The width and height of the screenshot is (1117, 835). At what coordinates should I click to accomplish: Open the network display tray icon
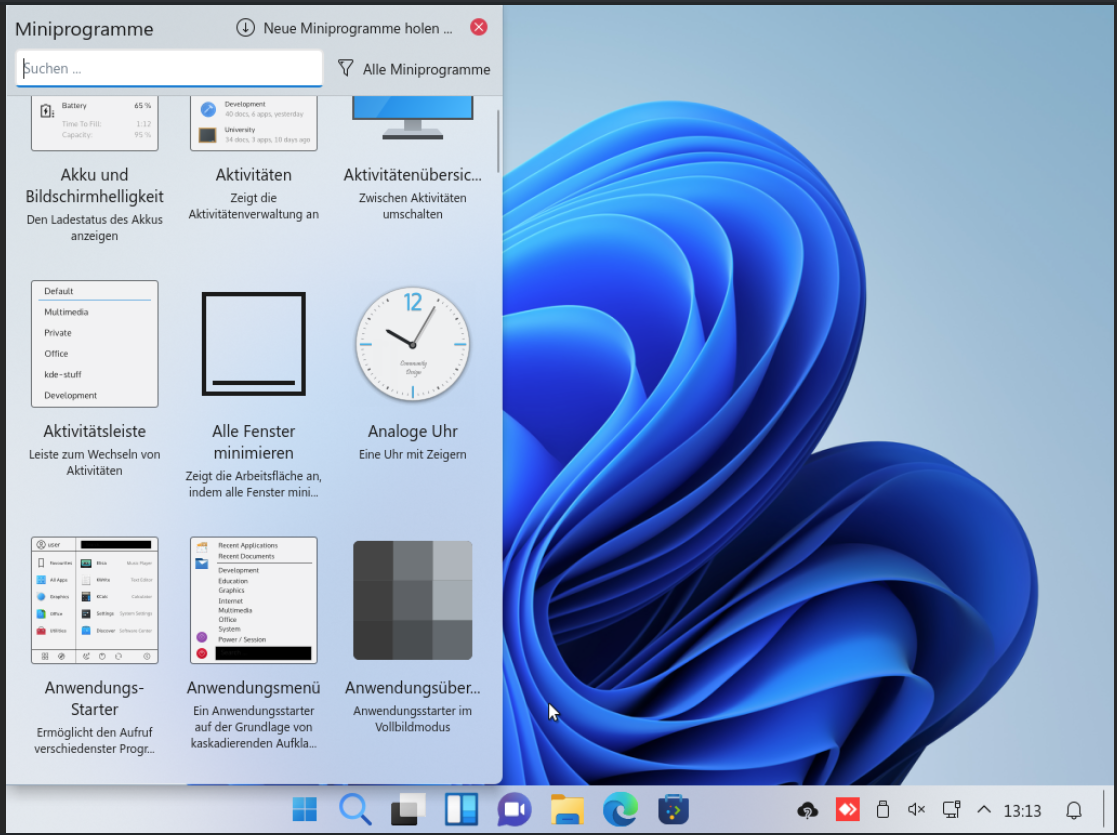(951, 809)
